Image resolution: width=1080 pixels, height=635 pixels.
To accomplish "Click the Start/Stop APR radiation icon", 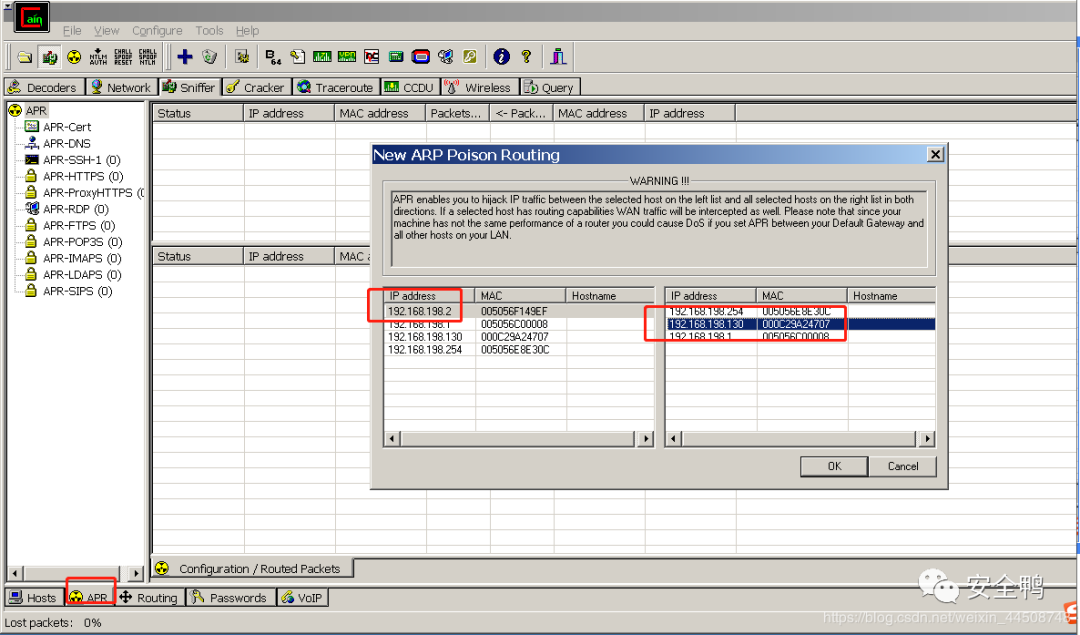I will tap(74, 57).
